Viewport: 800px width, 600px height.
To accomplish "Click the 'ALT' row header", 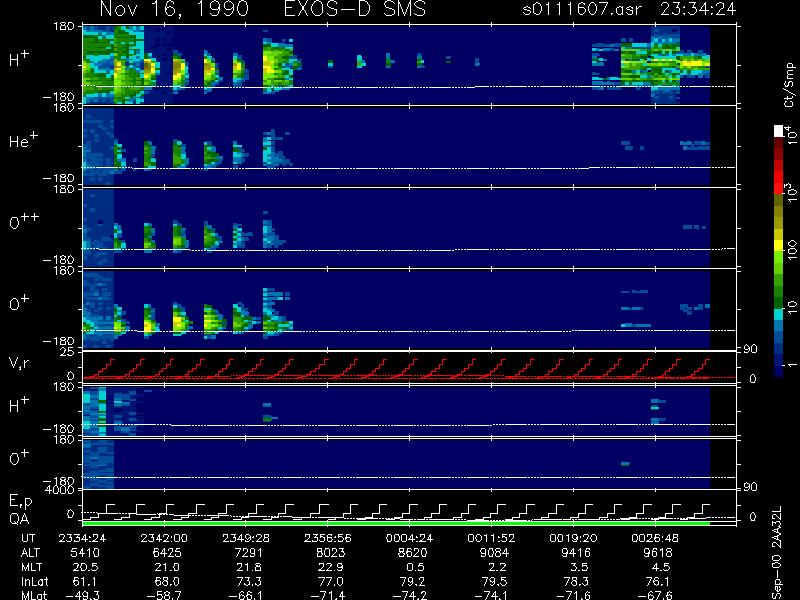I will [x=31, y=553].
